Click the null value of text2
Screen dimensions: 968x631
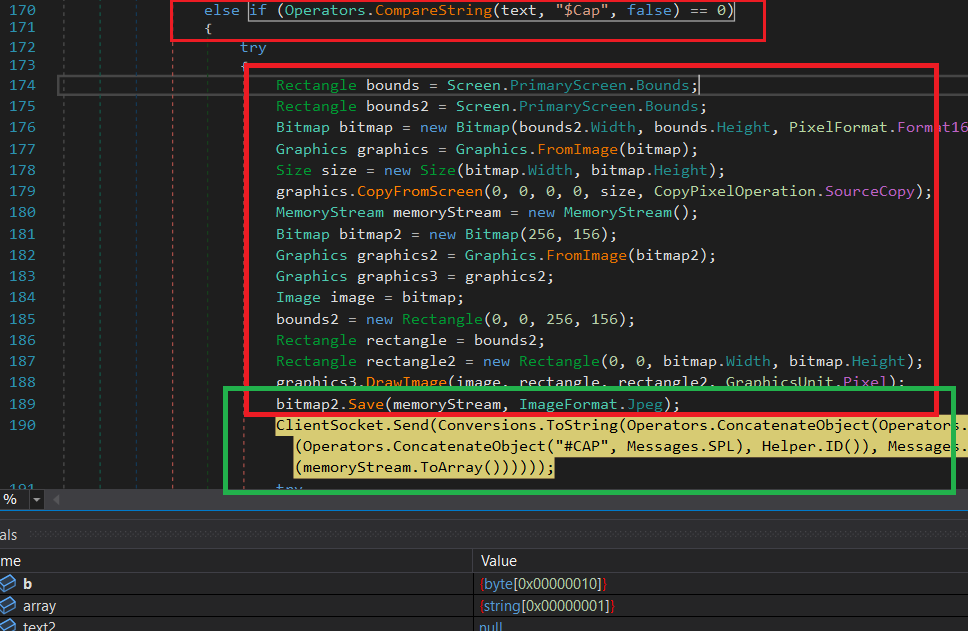pyautogui.click(x=491, y=626)
